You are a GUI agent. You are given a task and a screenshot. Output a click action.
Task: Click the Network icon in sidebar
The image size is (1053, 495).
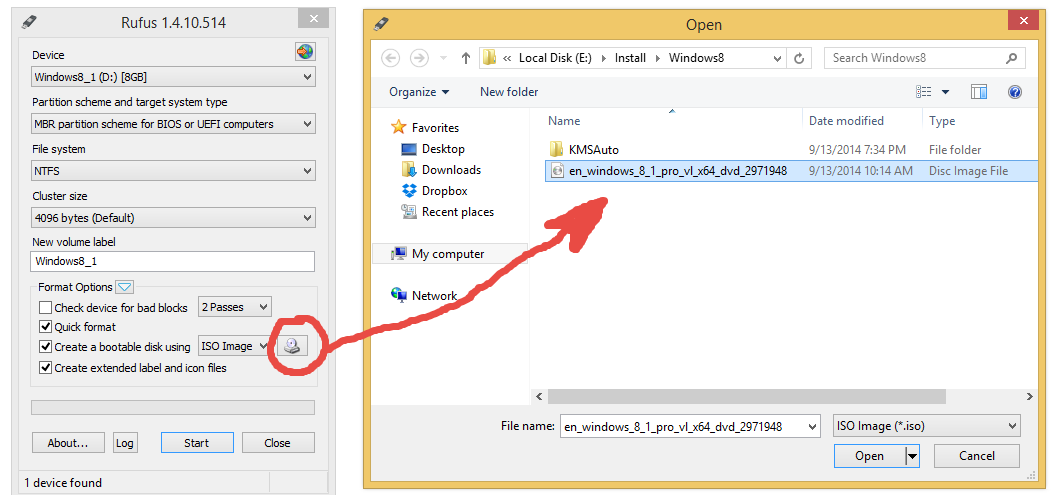(399, 295)
